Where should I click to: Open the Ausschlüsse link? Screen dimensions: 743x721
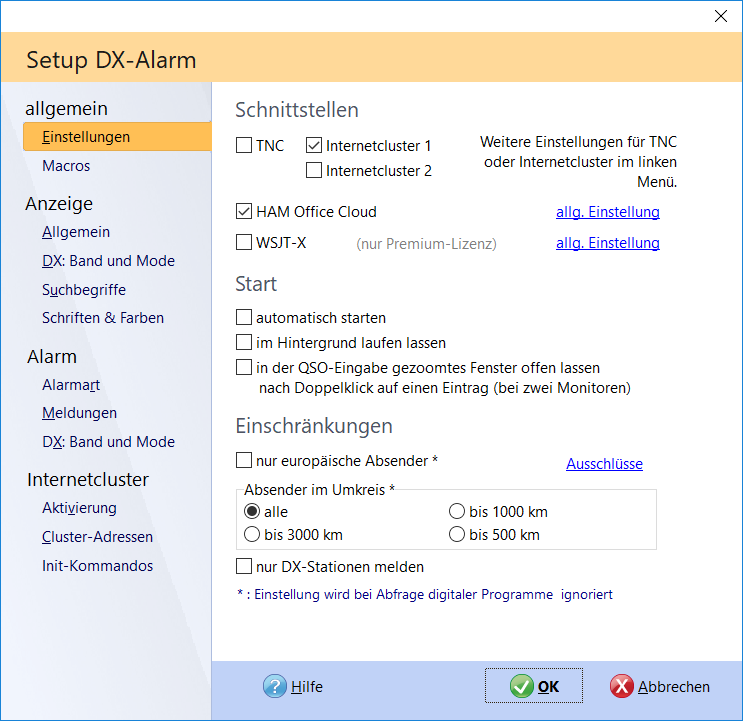(x=604, y=463)
